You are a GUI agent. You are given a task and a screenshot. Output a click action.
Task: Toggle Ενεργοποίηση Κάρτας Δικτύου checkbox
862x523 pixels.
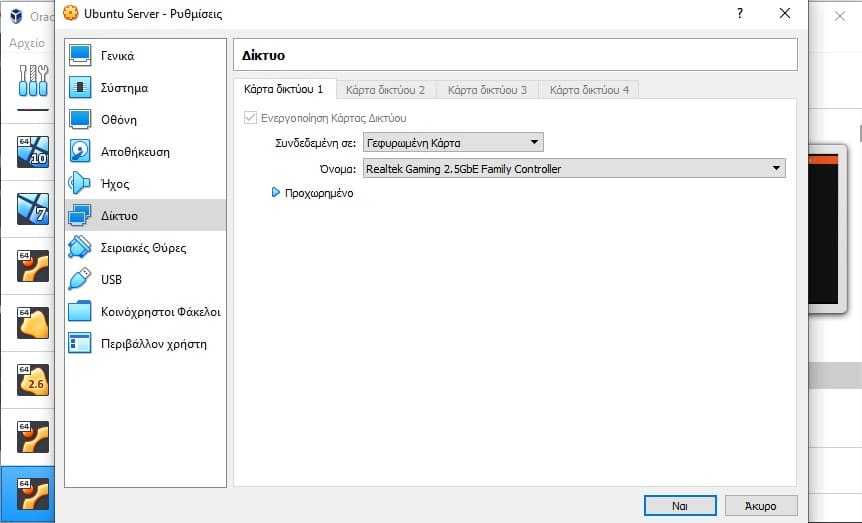tap(250, 118)
